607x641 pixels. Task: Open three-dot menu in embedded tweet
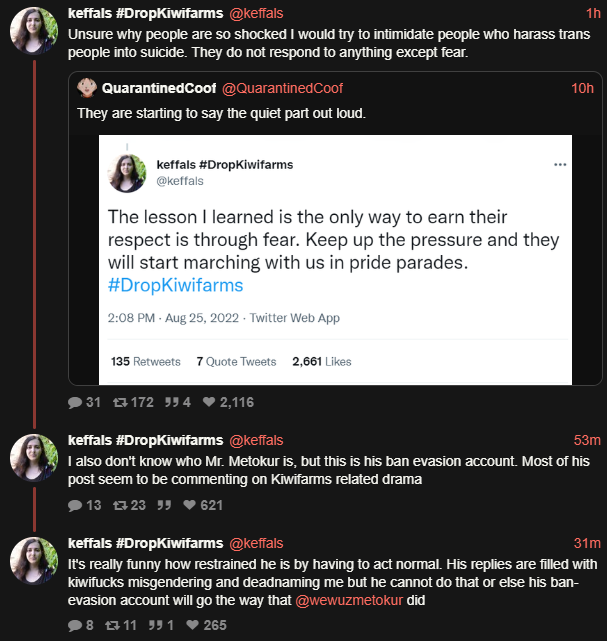click(559, 164)
